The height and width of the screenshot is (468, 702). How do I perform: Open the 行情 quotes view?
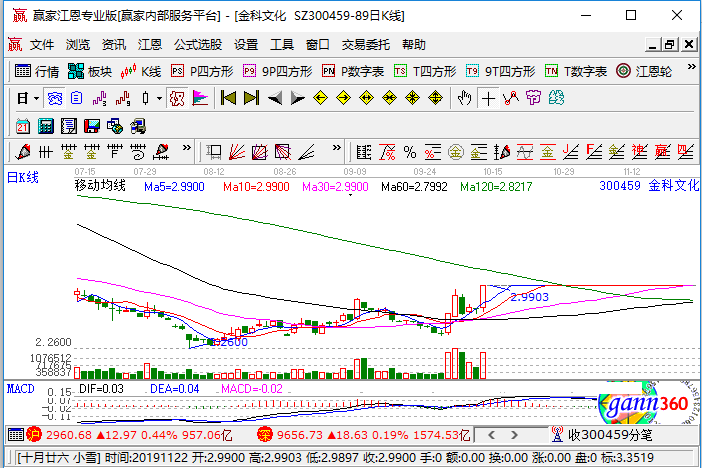click(37, 71)
